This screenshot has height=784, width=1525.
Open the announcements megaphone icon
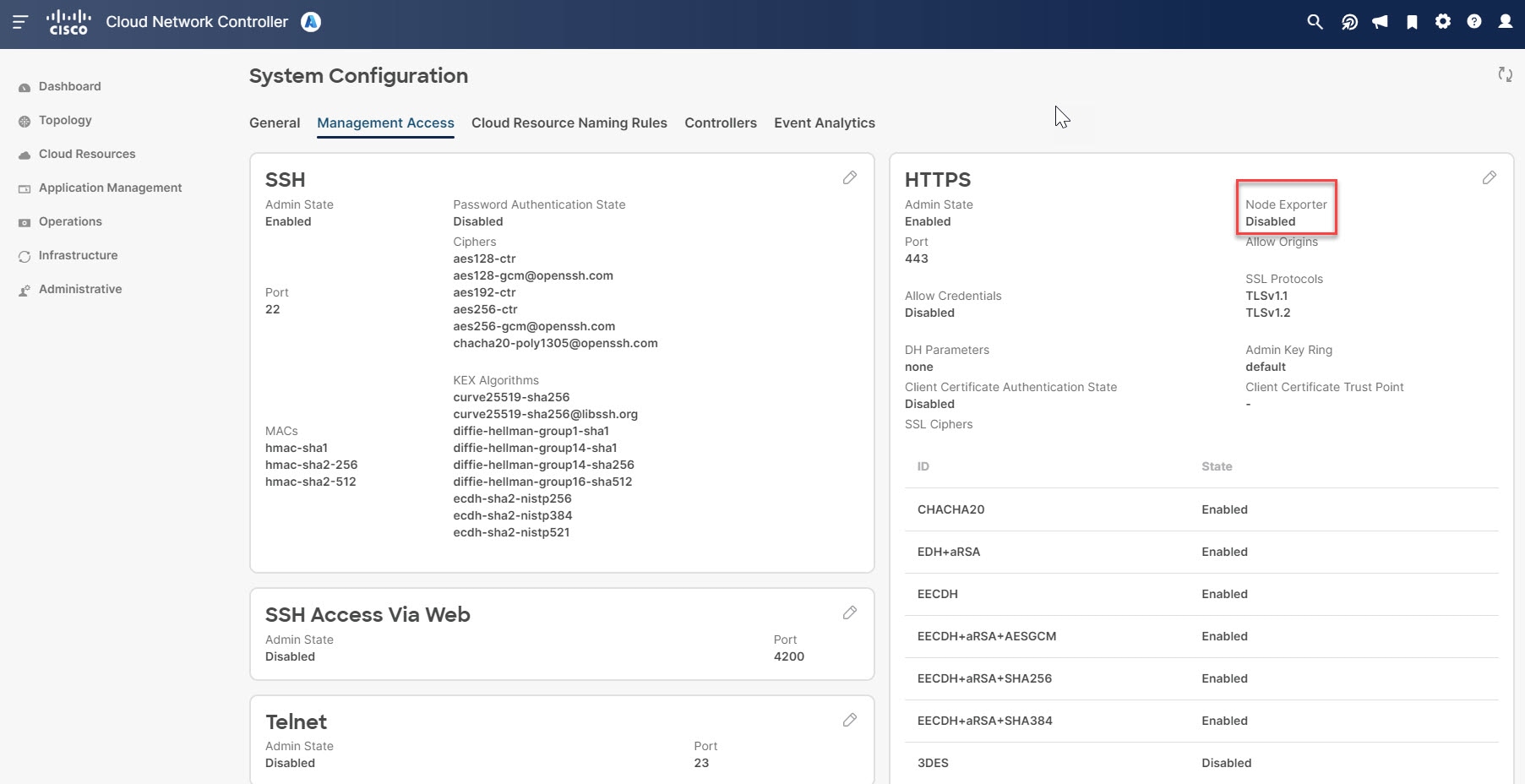1380,21
